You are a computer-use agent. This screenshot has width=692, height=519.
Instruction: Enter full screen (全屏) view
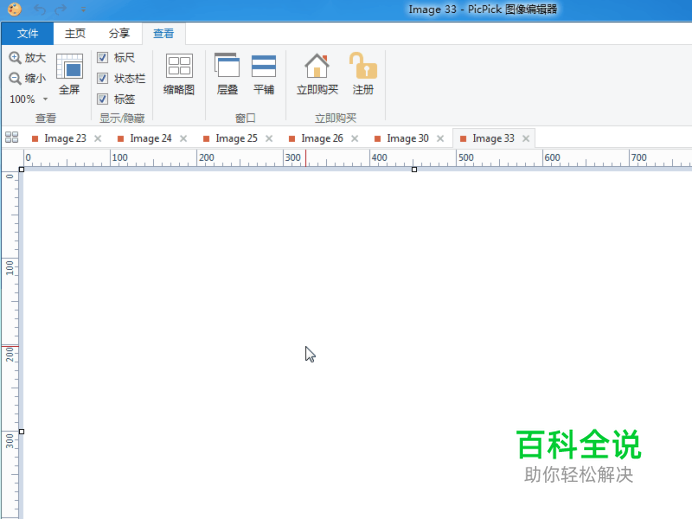click(x=69, y=74)
